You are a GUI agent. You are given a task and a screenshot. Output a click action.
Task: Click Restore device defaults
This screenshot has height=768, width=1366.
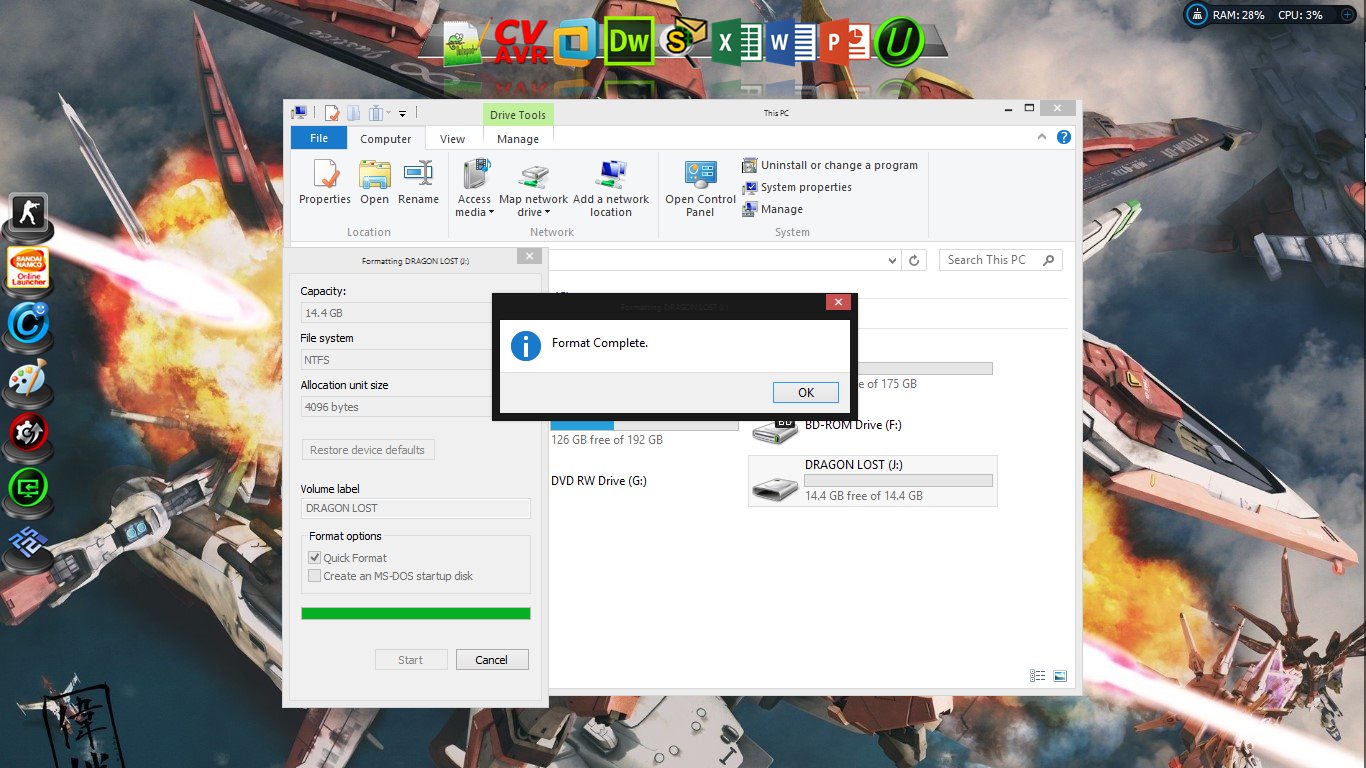coord(368,450)
